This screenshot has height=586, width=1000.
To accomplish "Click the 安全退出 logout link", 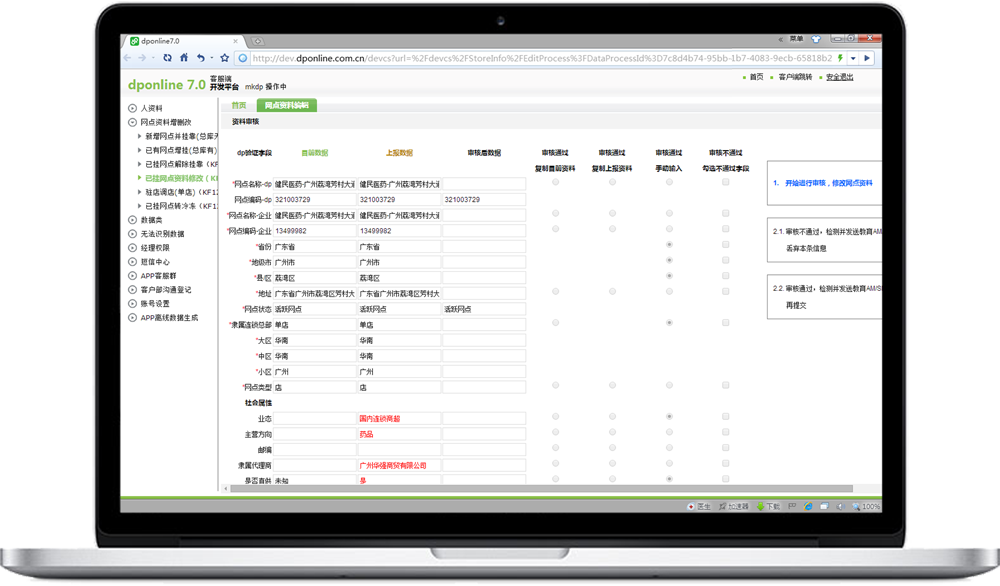I will coord(839,77).
